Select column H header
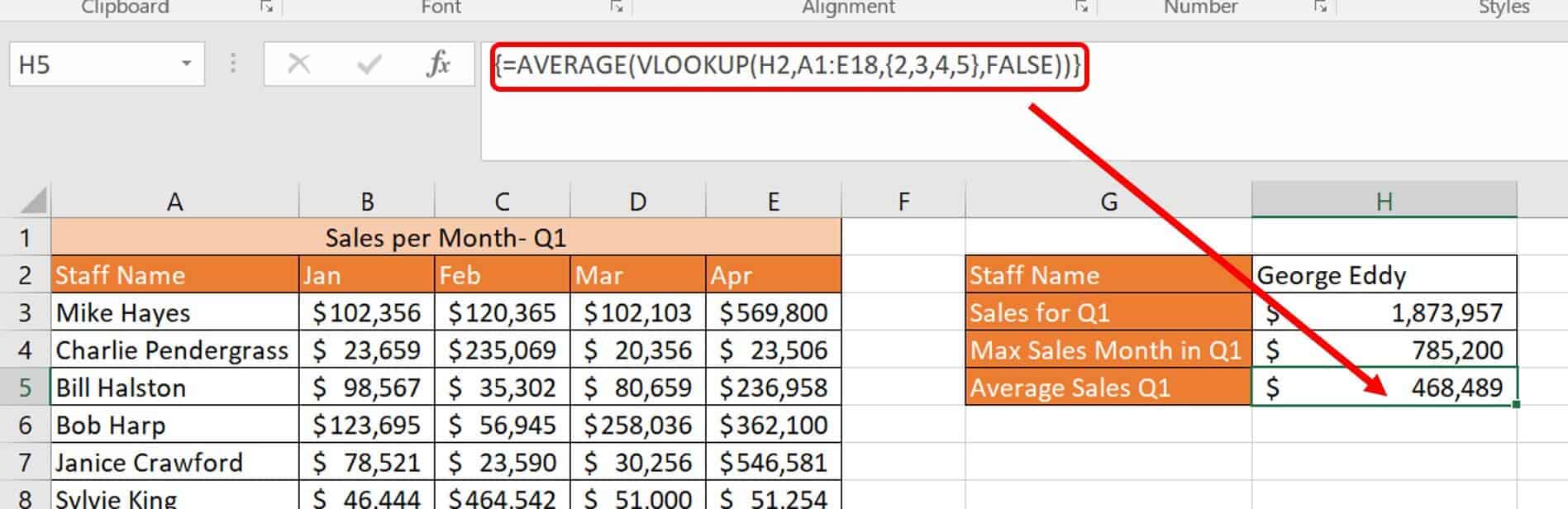 click(x=1385, y=201)
